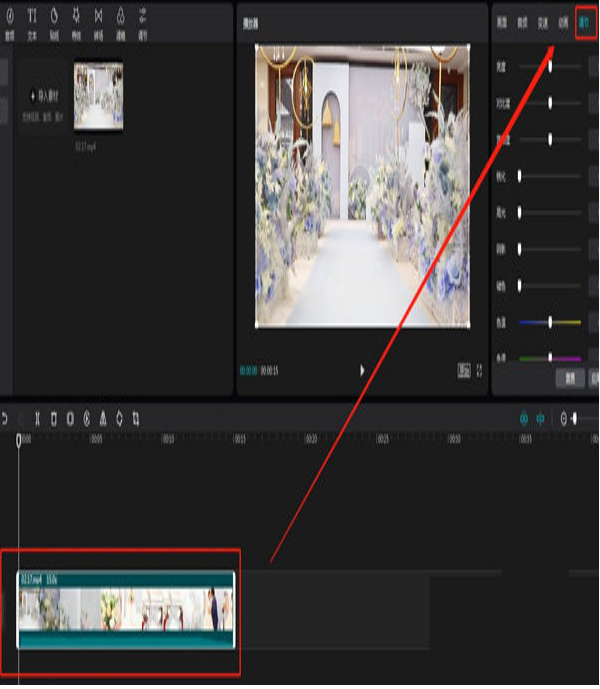Toggle the main track magnet snap icon

524,419
